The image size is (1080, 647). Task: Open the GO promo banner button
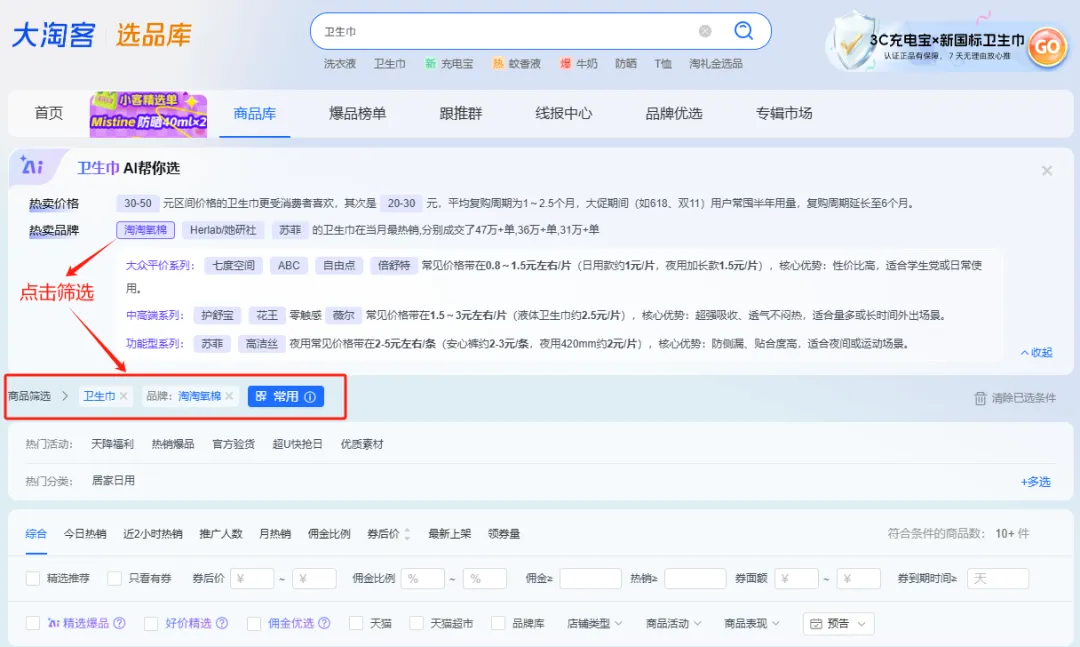[1046, 47]
